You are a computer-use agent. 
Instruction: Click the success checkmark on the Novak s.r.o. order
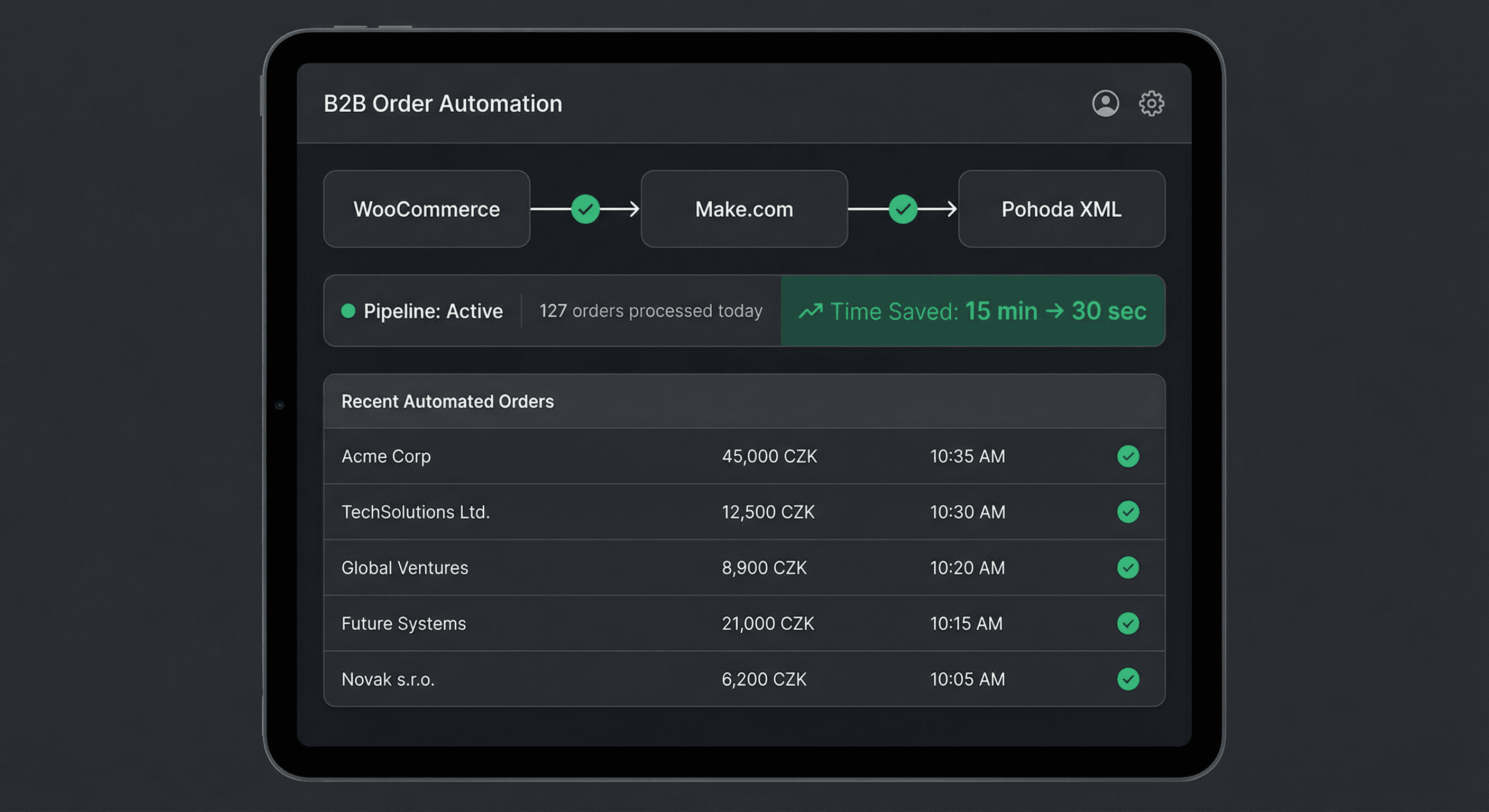tap(1127, 679)
